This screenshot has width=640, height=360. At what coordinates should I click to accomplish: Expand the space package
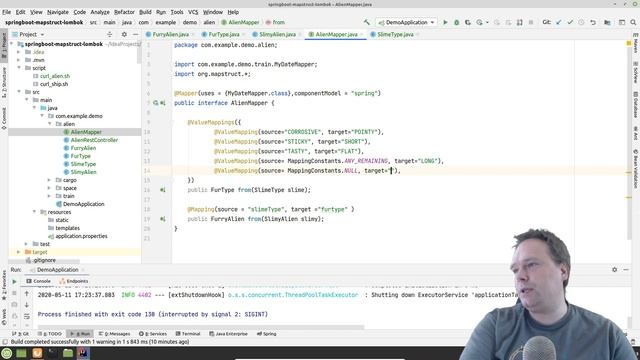(50, 188)
